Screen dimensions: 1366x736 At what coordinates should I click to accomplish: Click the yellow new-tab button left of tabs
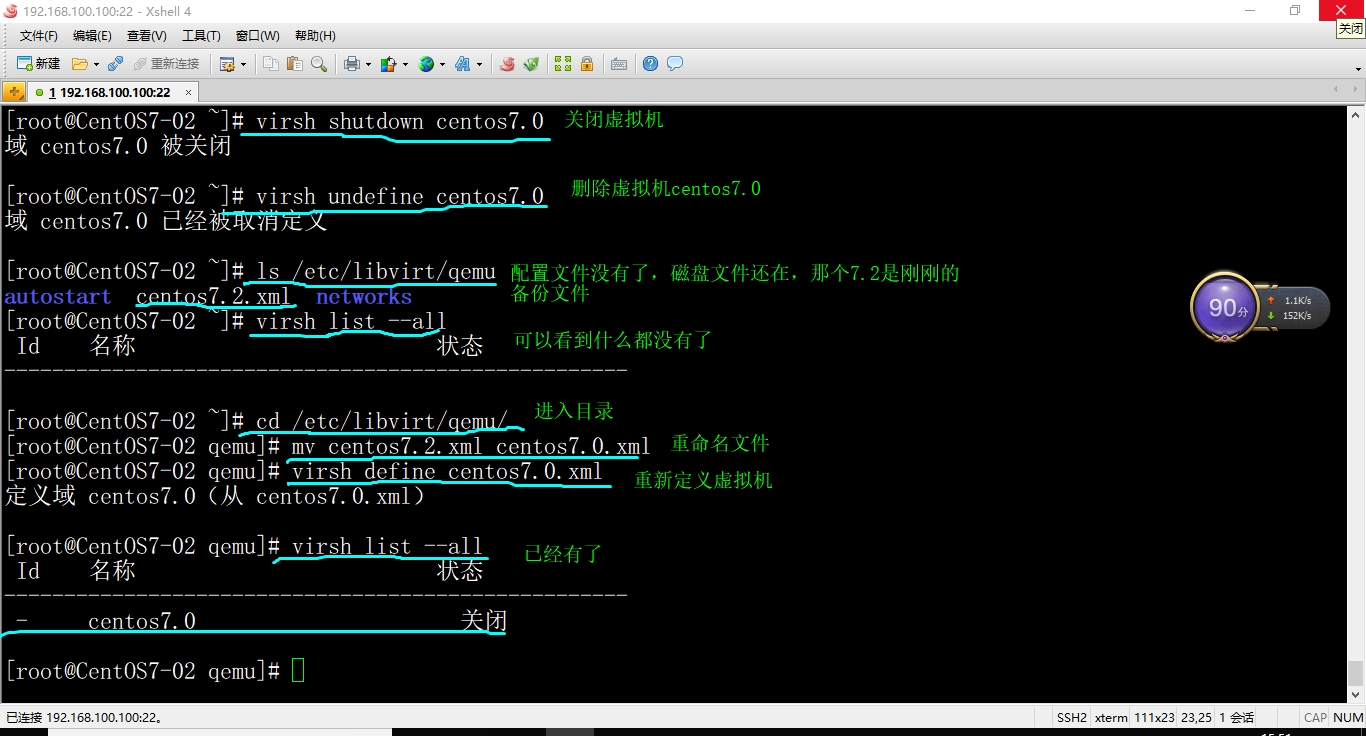pyautogui.click(x=14, y=90)
